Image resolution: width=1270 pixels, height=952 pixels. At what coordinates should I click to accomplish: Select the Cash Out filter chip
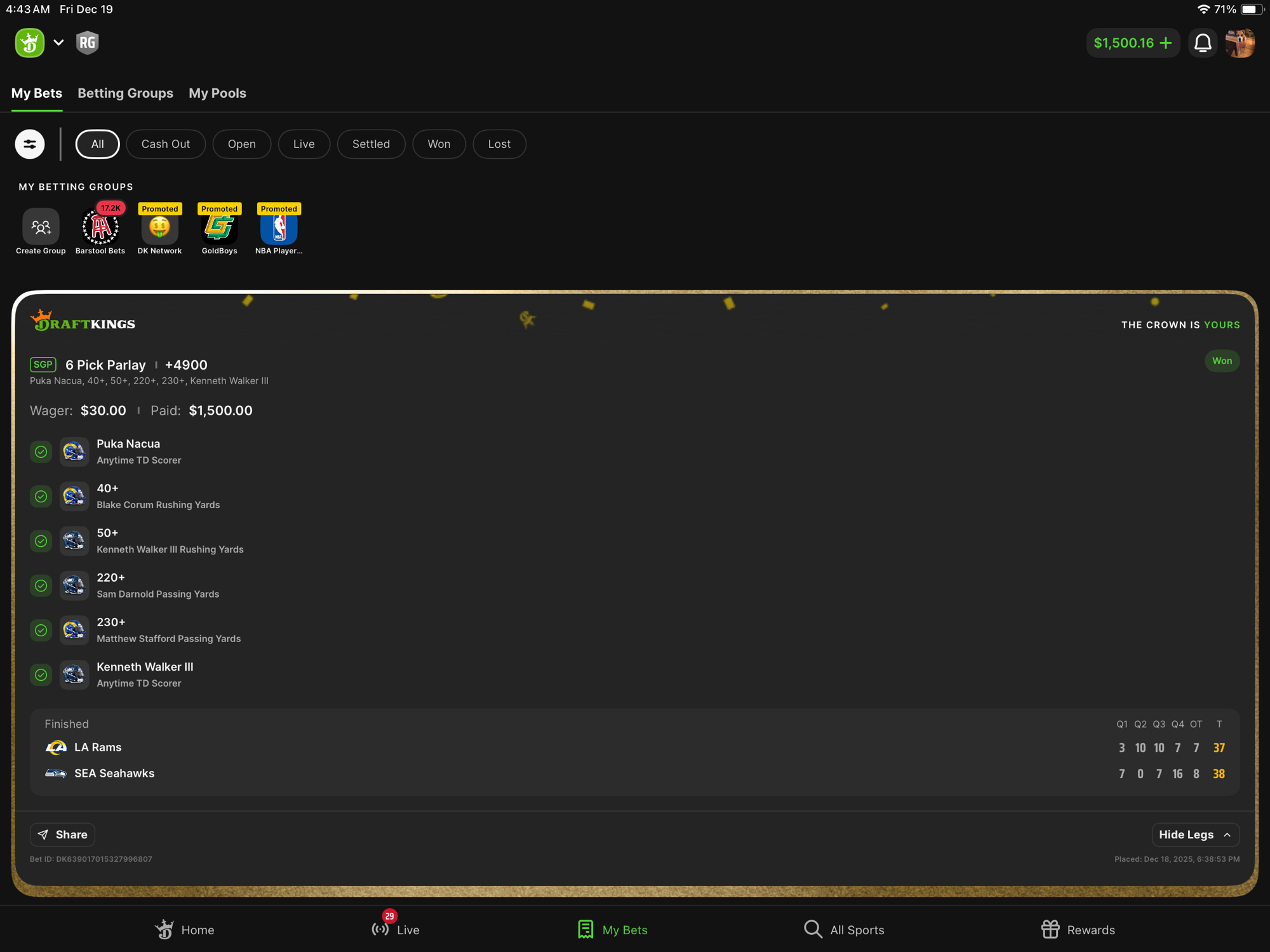pyautogui.click(x=166, y=144)
